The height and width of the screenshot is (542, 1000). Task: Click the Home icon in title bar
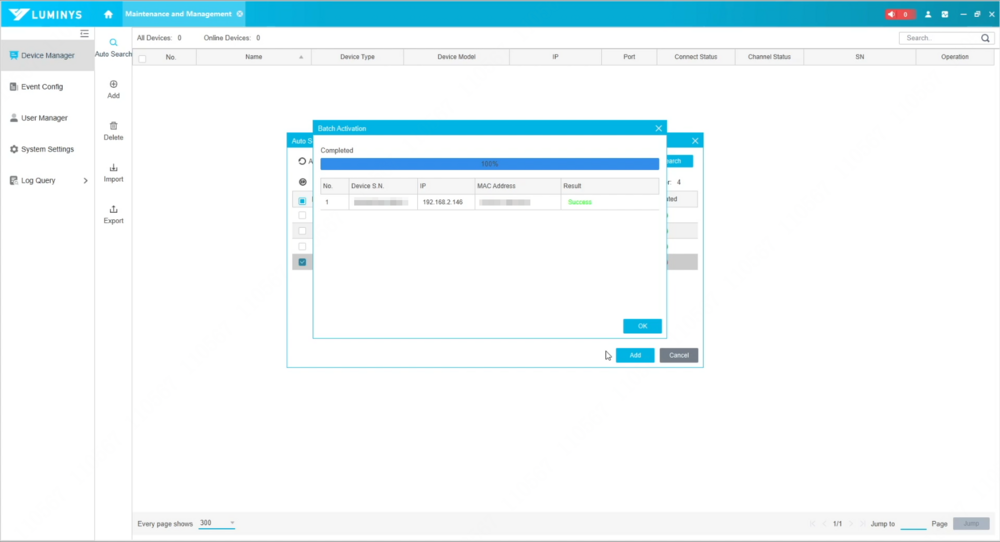click(x=108, y=14)
